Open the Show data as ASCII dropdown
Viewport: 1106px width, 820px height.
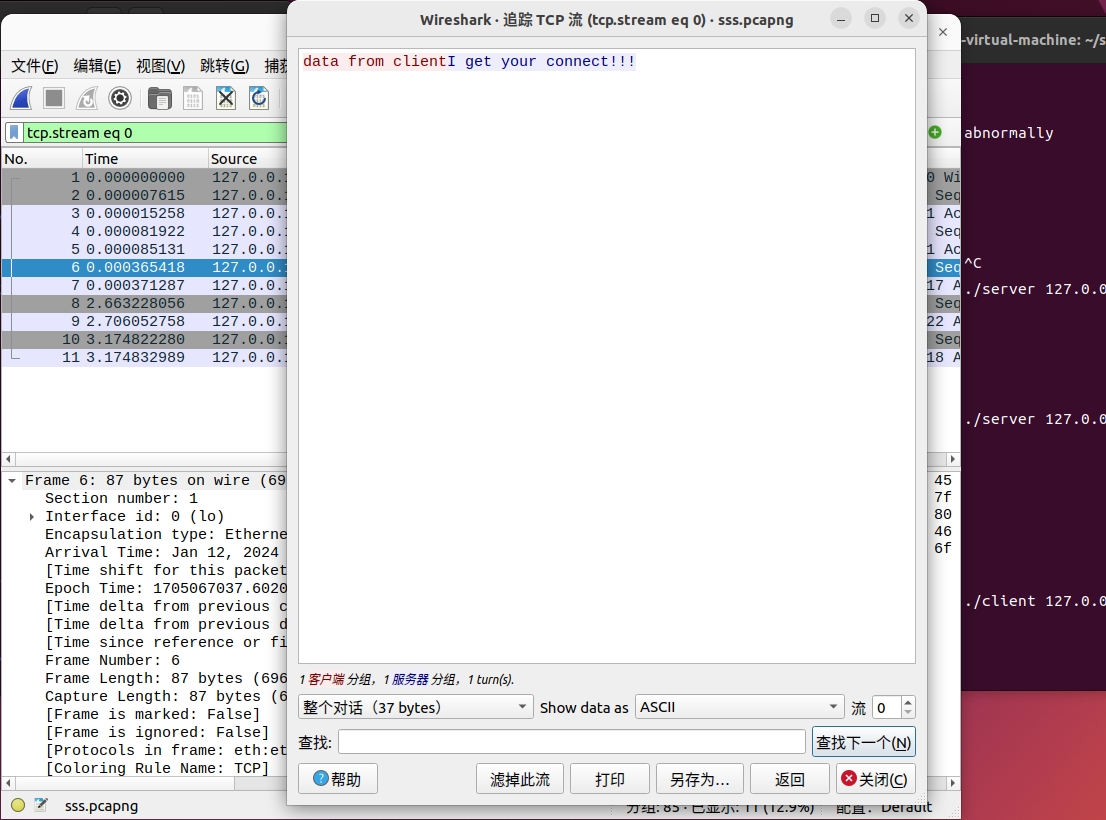click(739, 707)
